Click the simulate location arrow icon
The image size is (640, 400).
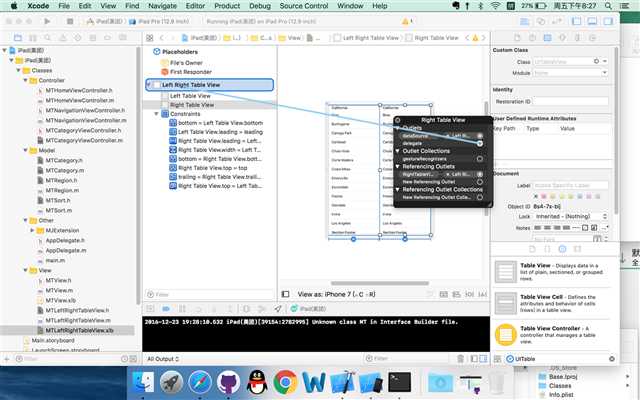(x=278, y=309)
